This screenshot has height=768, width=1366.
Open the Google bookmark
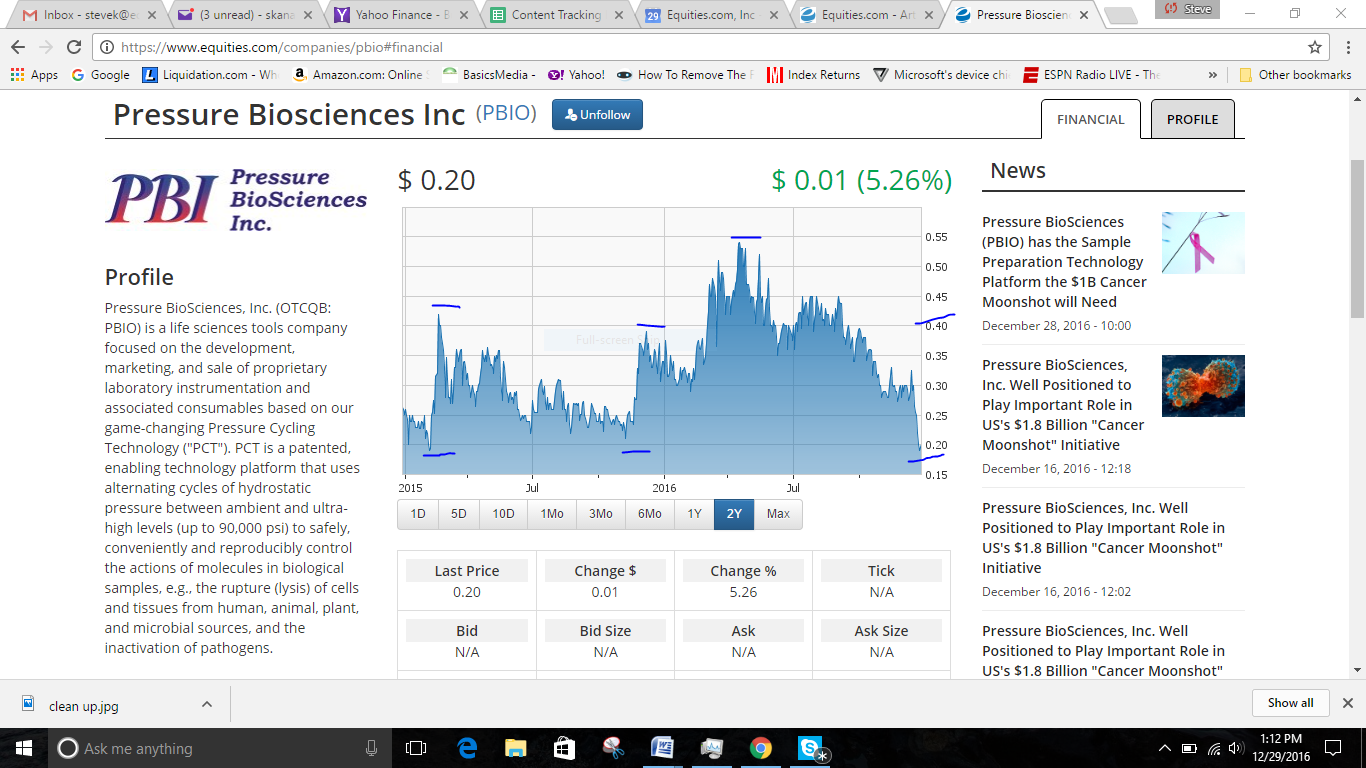100,75
